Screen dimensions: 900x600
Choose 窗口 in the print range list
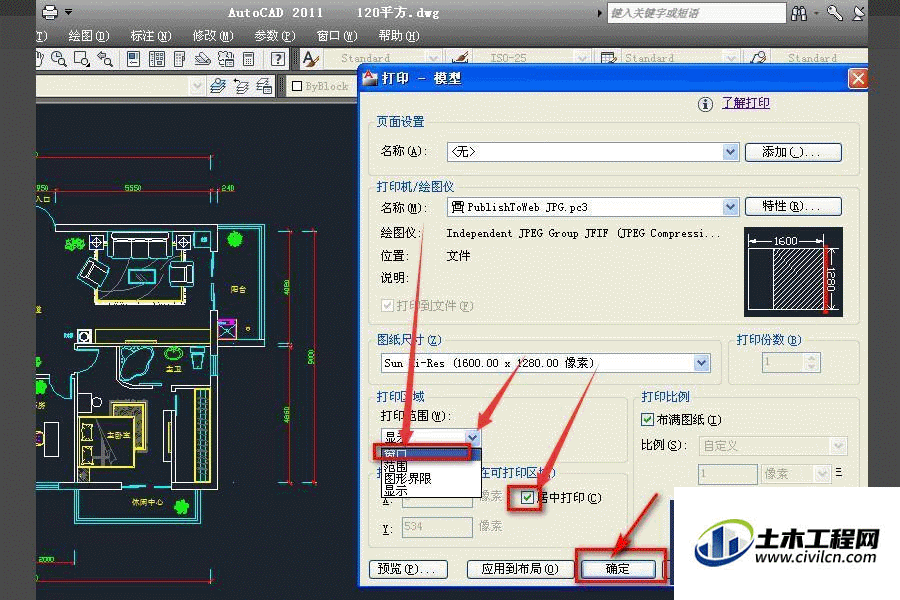[x=431, y=455]
